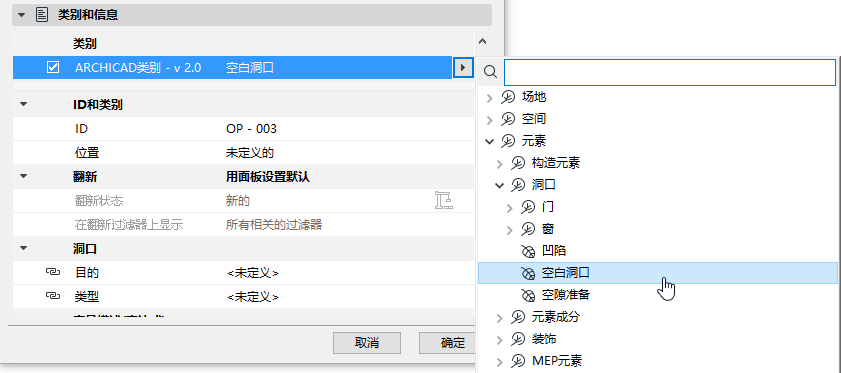Click the classification icon beside 构造元素
The height and width of the screenshot is (373, 841).
(518, 163)
